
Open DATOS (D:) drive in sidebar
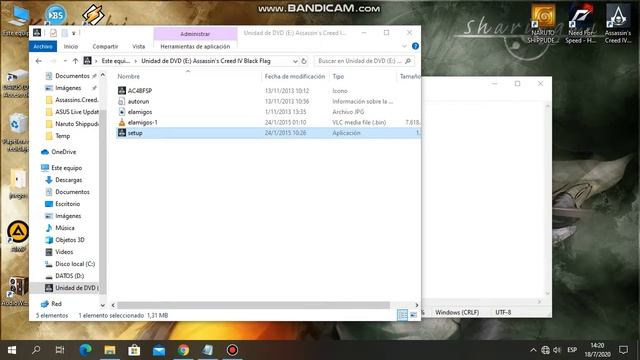pyautogui.click(x=64, y=276)
